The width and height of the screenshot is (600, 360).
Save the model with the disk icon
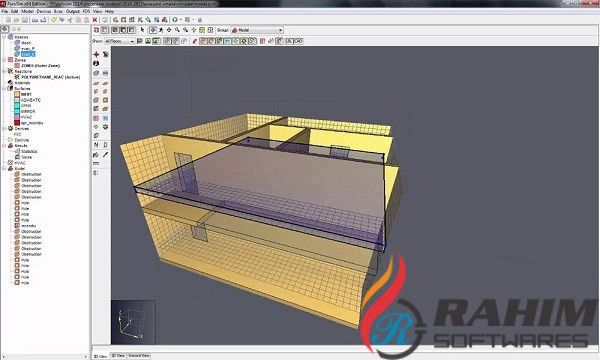25,20
